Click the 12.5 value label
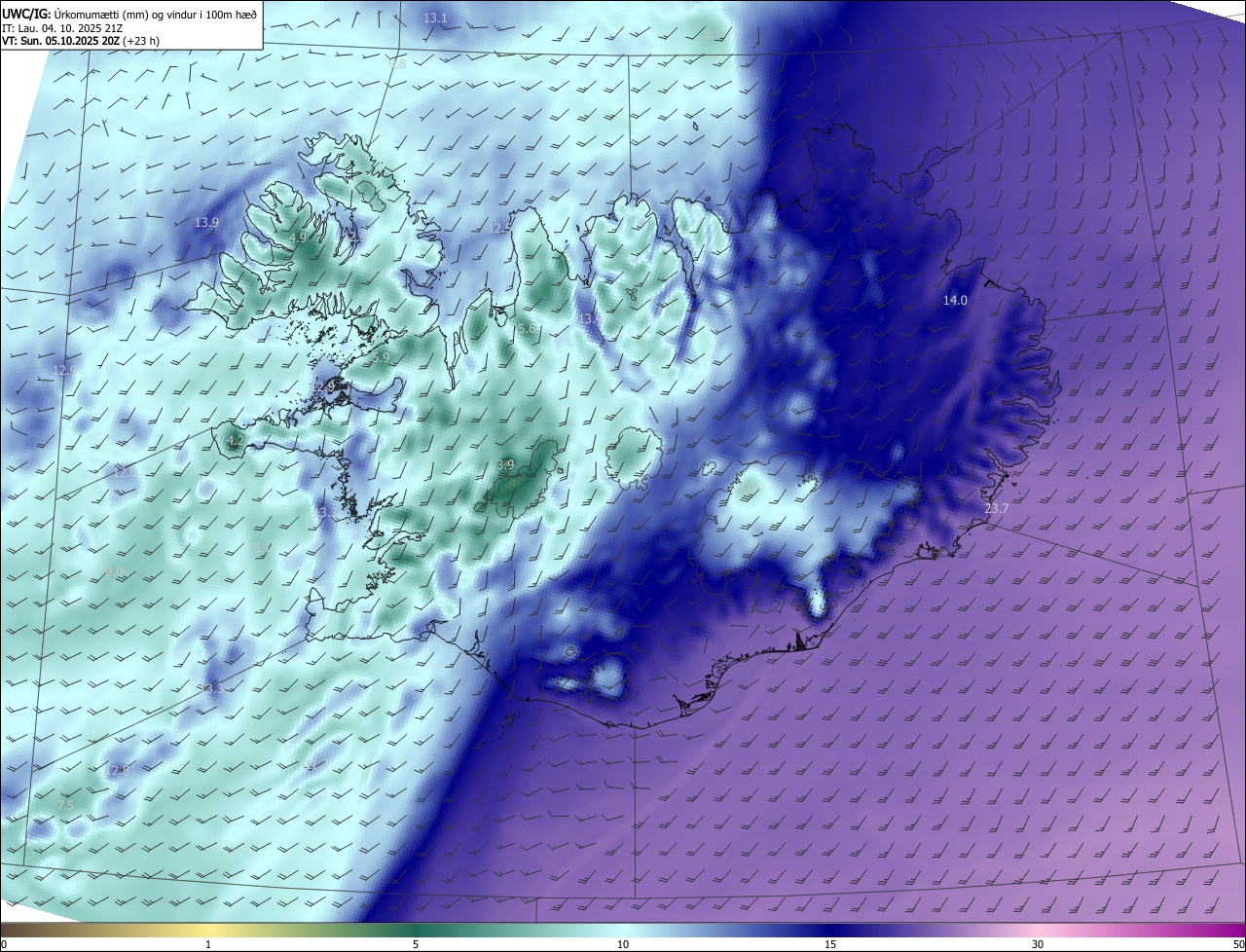1246x952 pixels. point(499,228)
